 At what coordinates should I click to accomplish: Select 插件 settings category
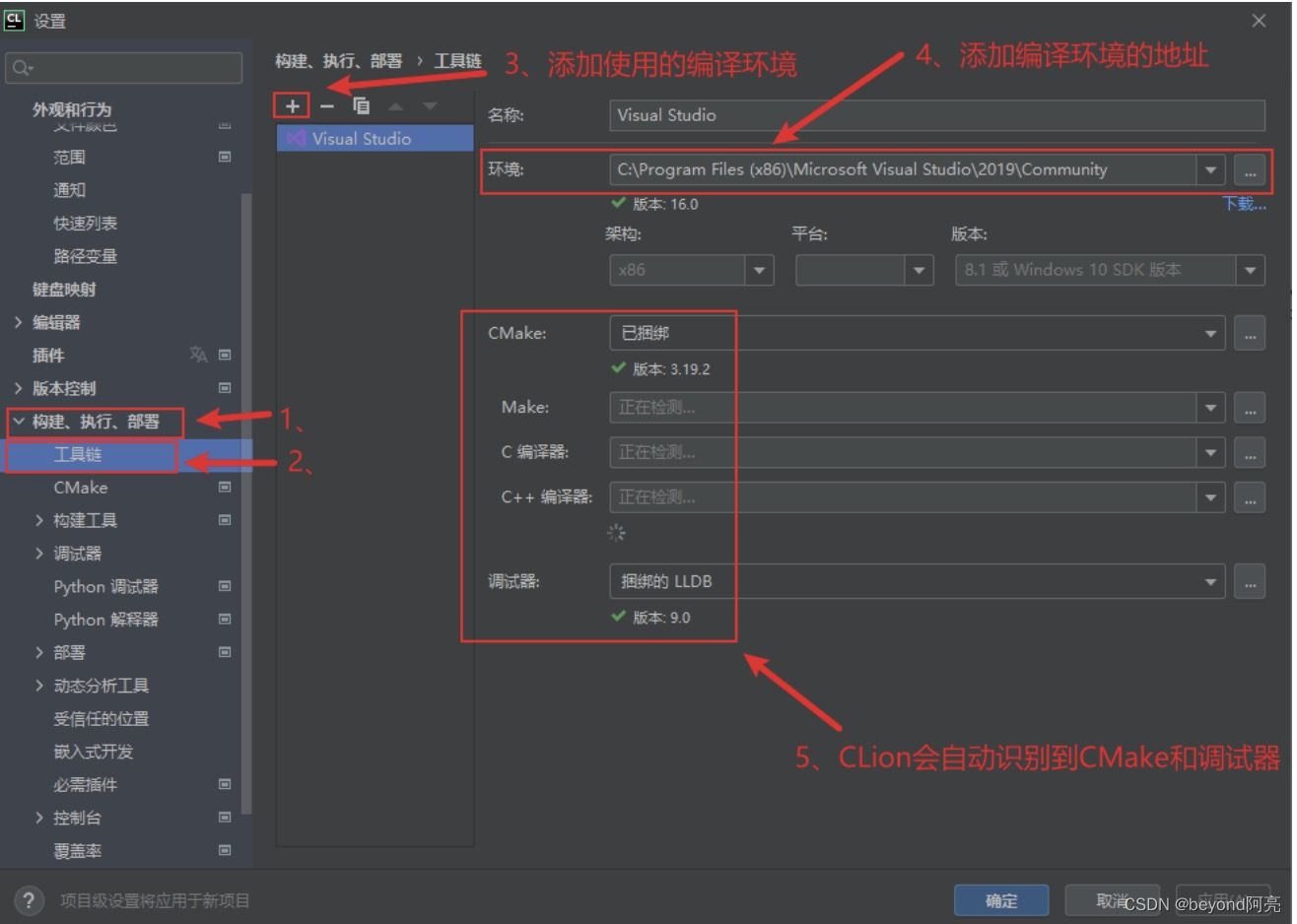click(x=48, y=356)
